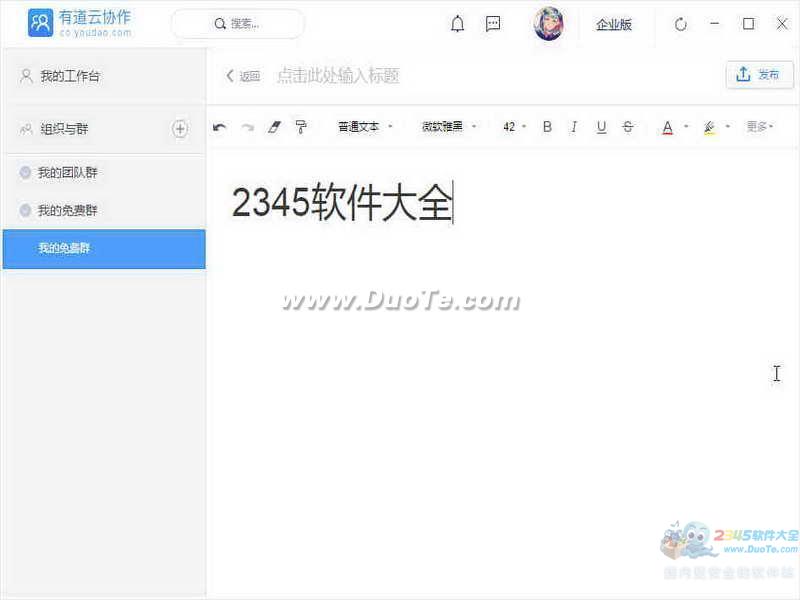The width and height of the screenshot is (800, 600).
Task: Toggle italic formatting
Action: [x=574, y=127]
